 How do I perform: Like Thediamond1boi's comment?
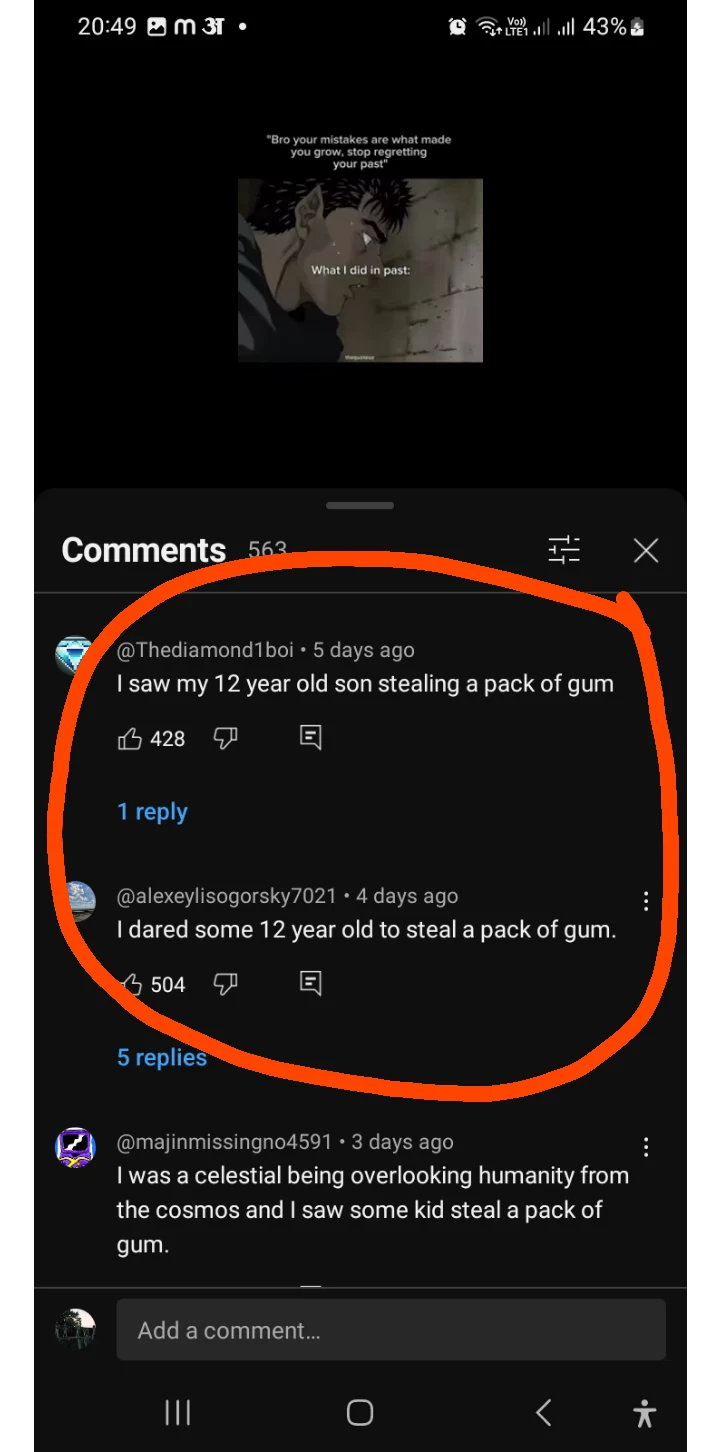[130, 739]
